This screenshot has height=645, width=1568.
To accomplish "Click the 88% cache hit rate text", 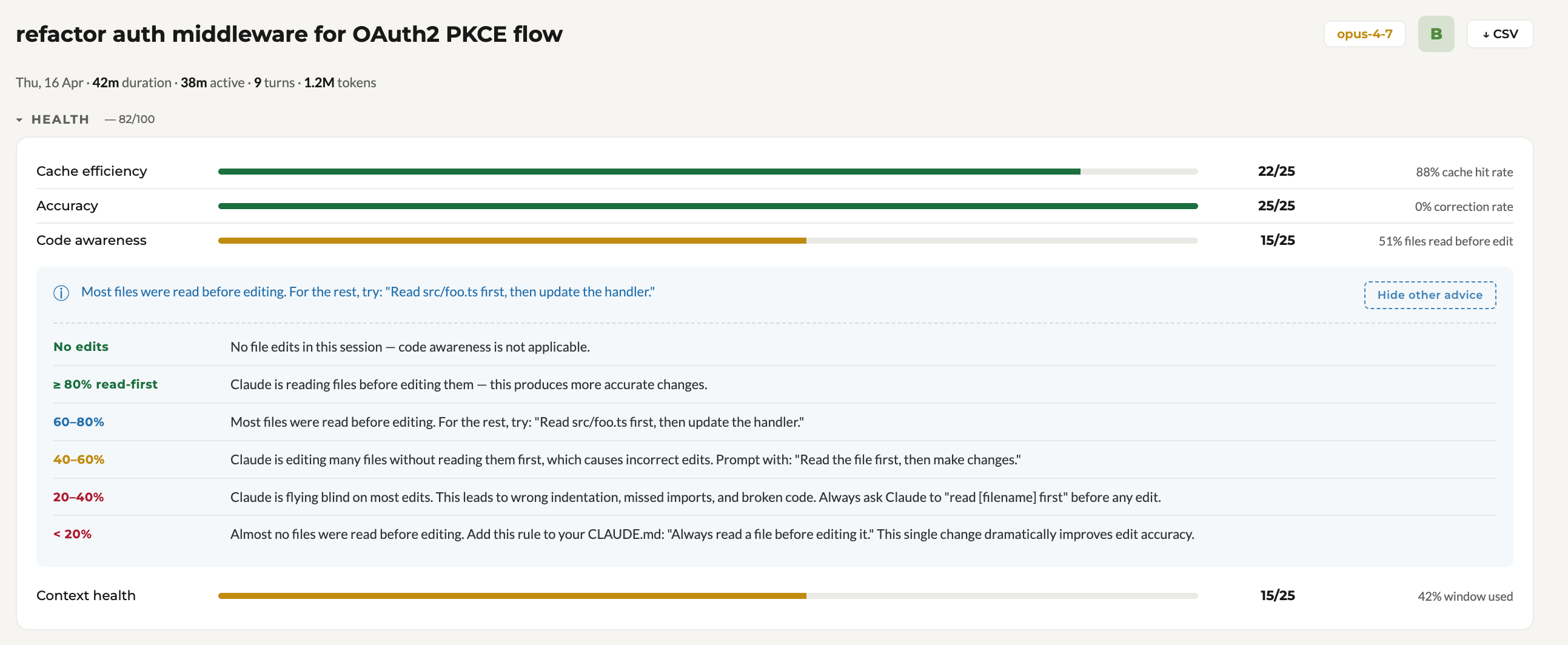I will [1463, 172].
